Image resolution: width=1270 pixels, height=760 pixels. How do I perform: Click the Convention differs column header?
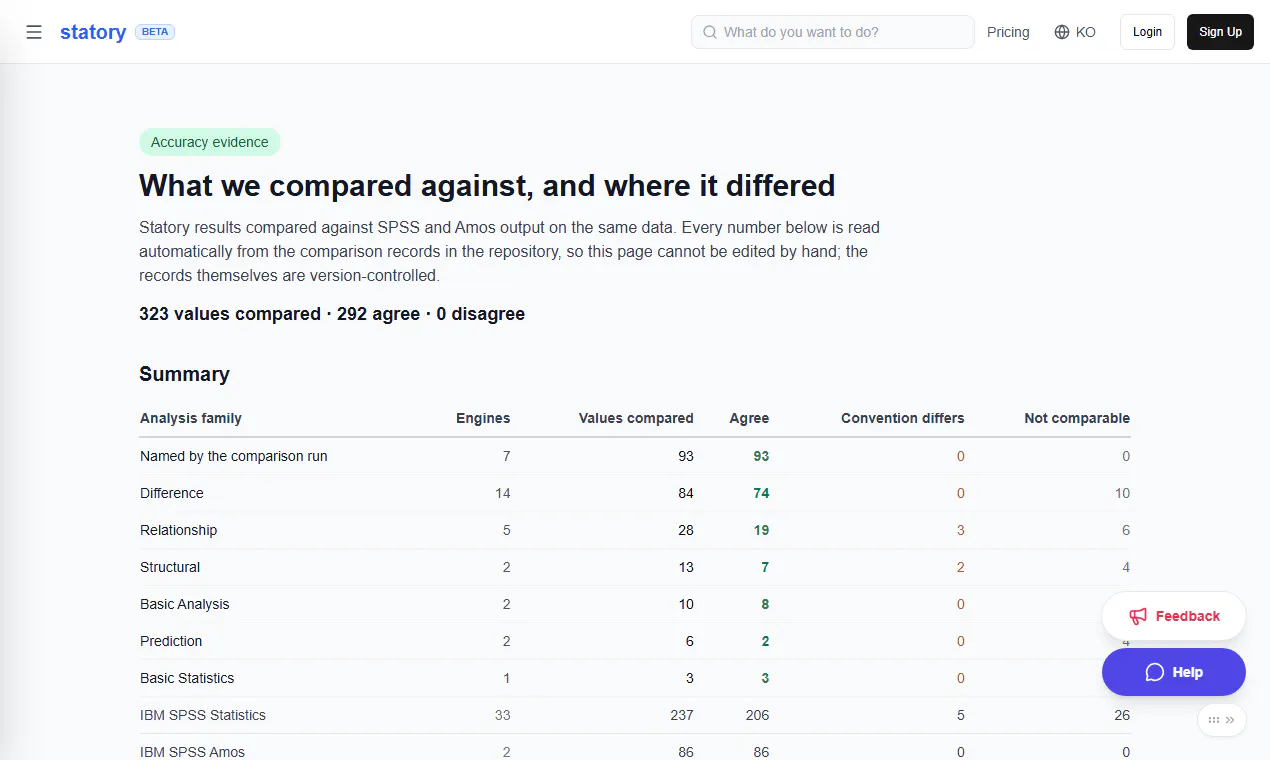903,418
